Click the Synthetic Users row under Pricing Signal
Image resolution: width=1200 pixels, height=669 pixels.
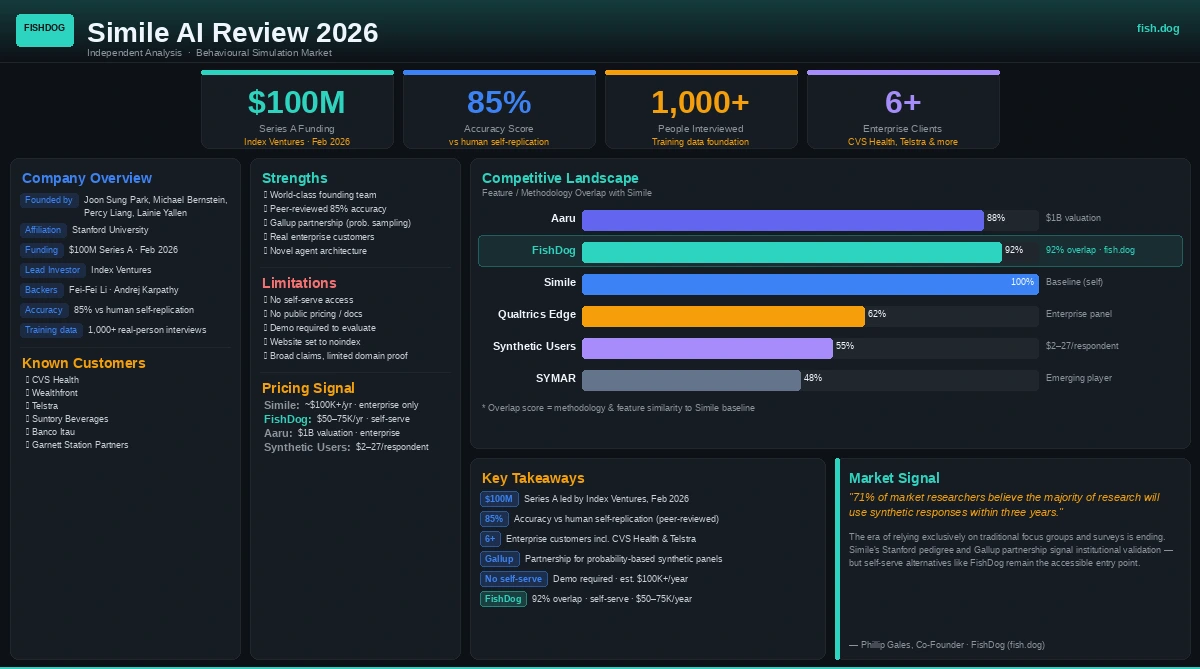pos(346,447)
